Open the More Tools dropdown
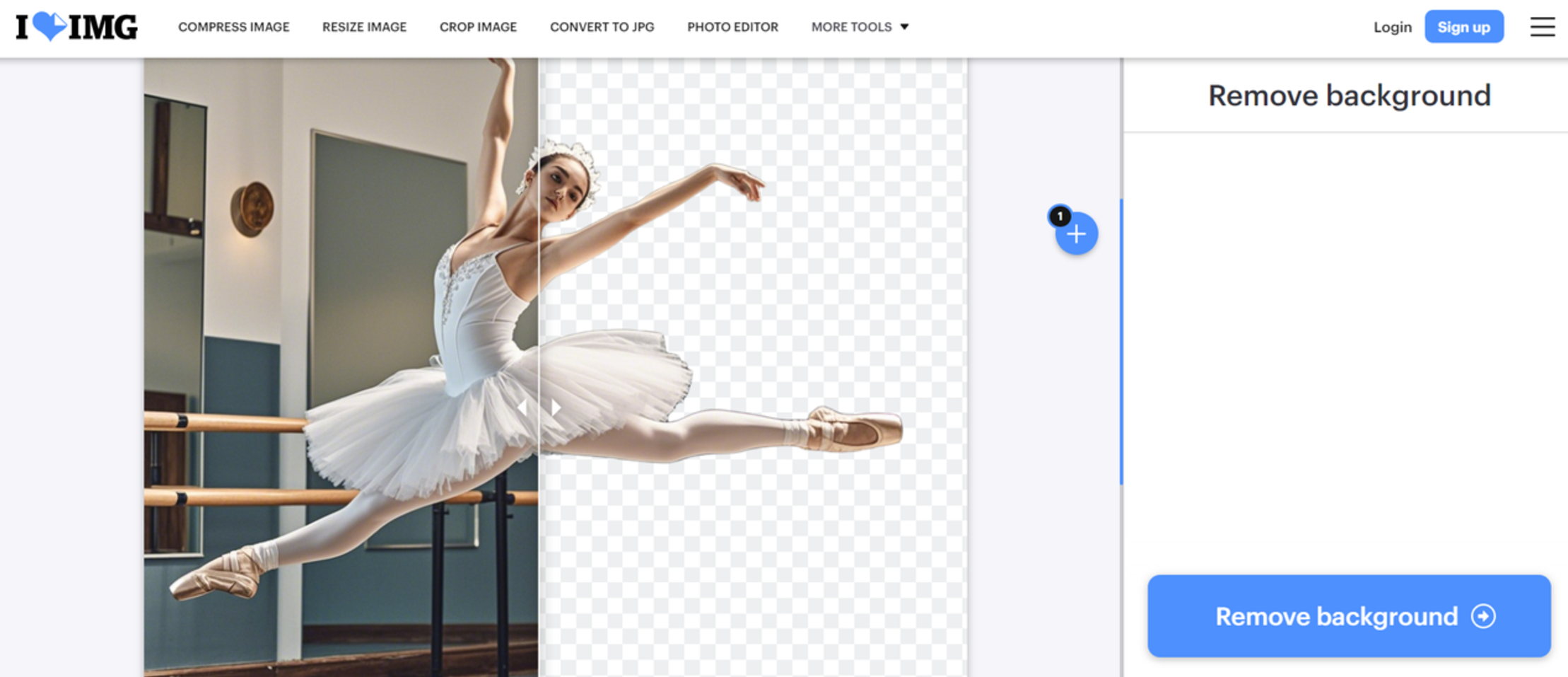The width and height of the screenshot is (1568, 677). [x=859, y=27]
